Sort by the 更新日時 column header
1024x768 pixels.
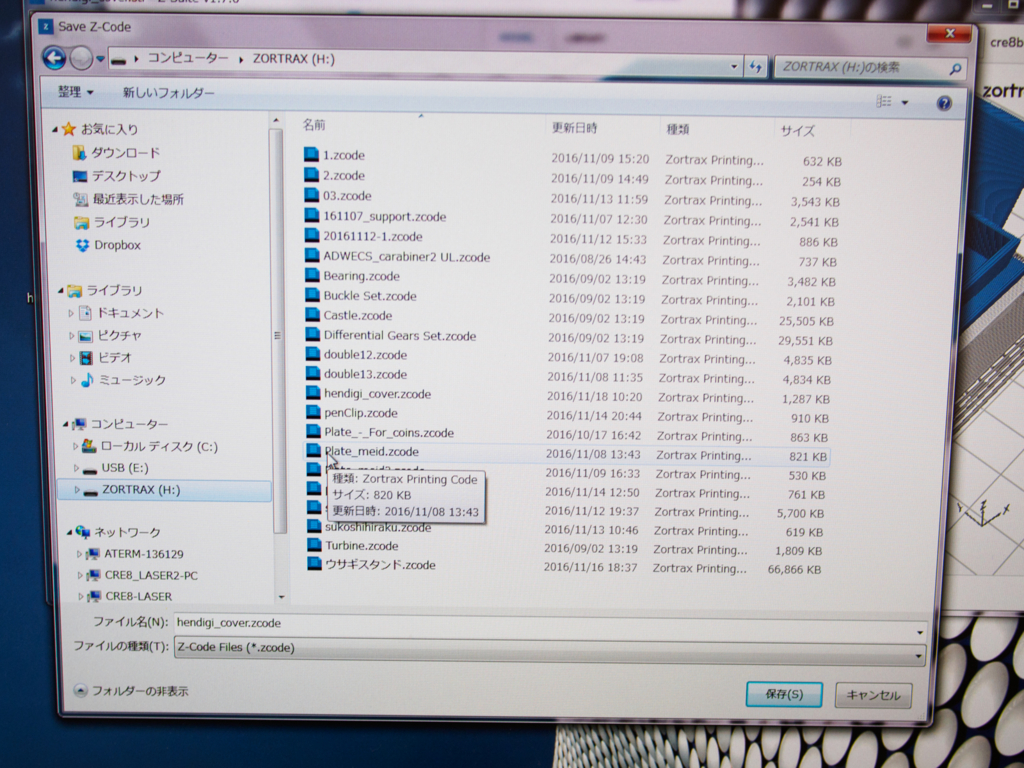575,128
